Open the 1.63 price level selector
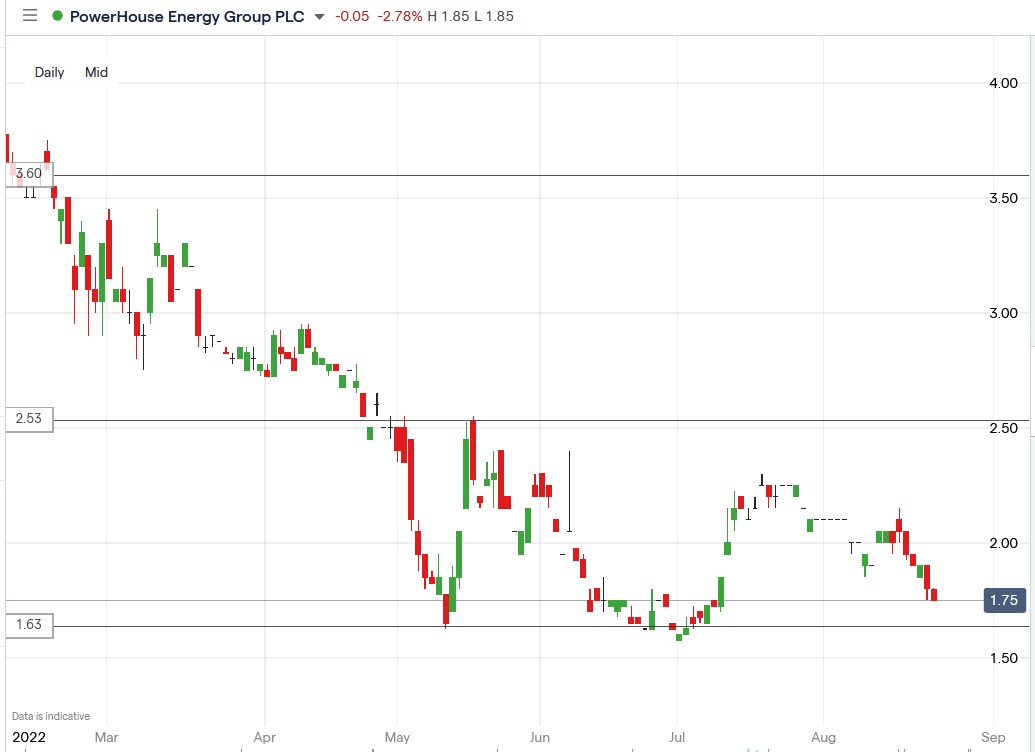 point(31,625)
